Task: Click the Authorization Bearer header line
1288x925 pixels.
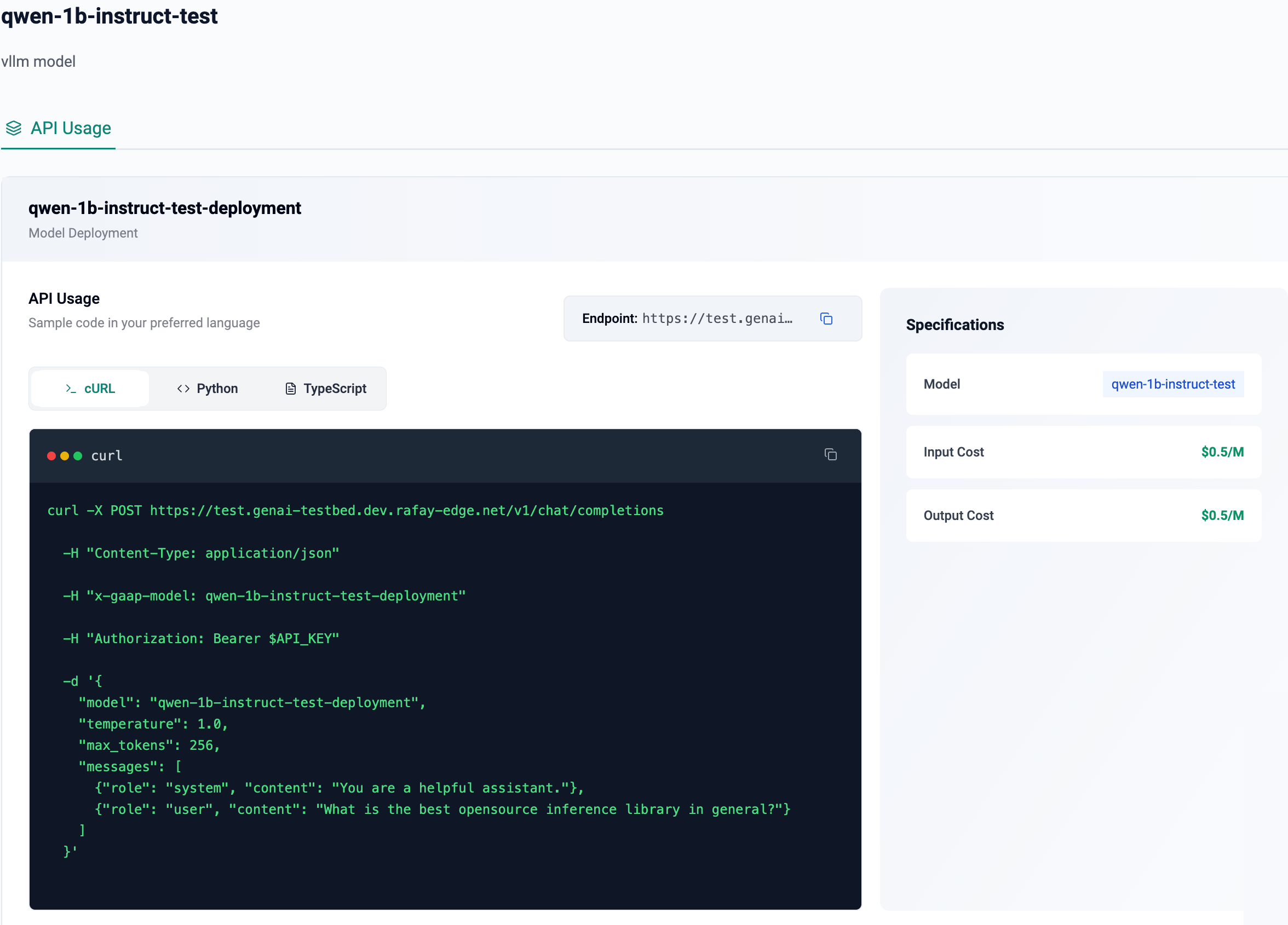Action: click(201, 639)
